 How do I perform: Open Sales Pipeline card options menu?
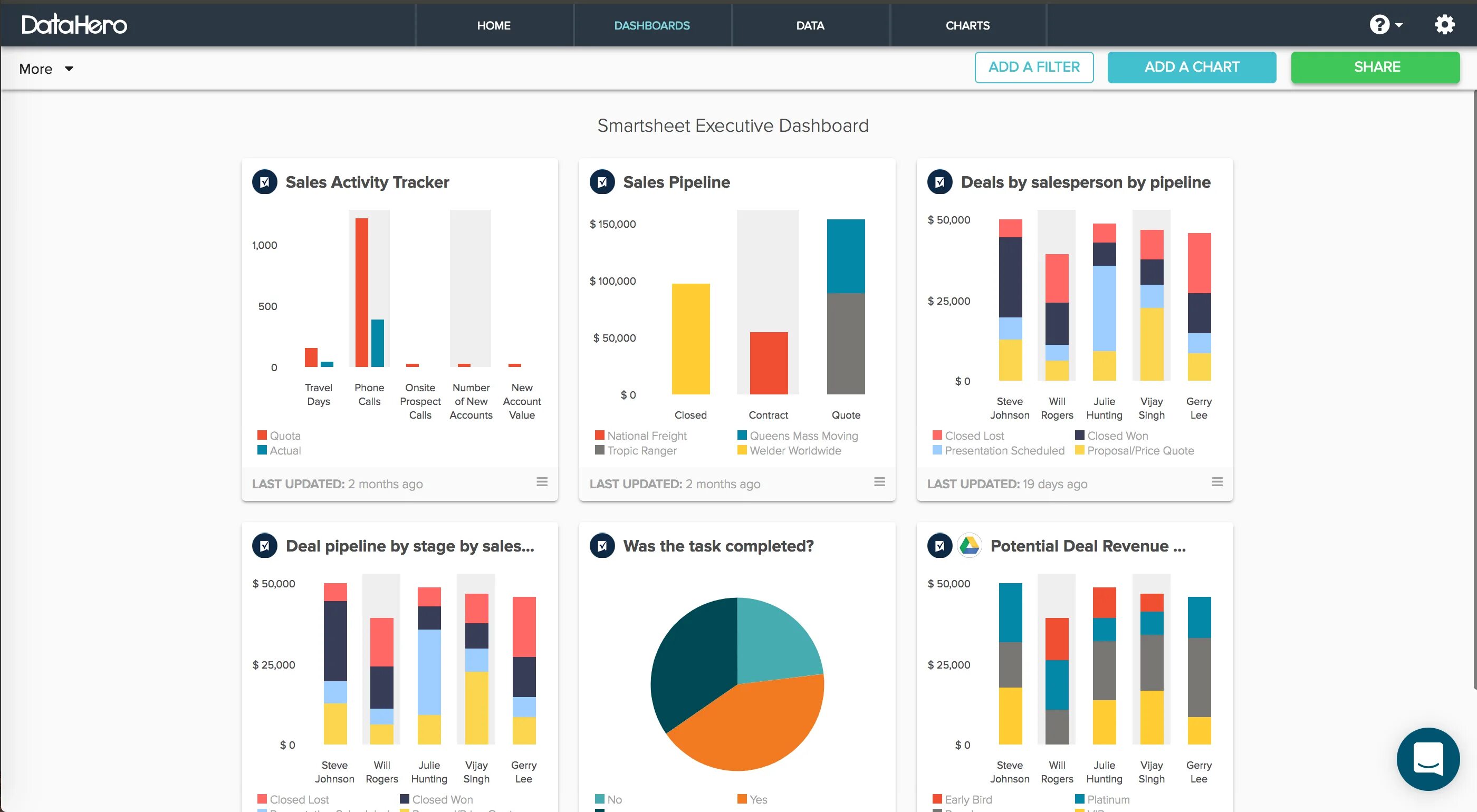[879, 482]
